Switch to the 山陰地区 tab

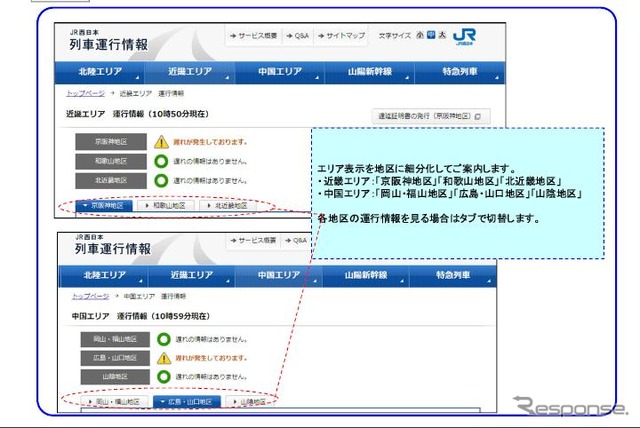point(250,402)
